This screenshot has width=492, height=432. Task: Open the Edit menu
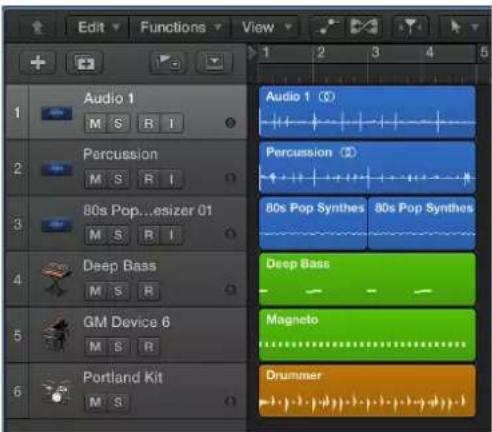point(98,27)
